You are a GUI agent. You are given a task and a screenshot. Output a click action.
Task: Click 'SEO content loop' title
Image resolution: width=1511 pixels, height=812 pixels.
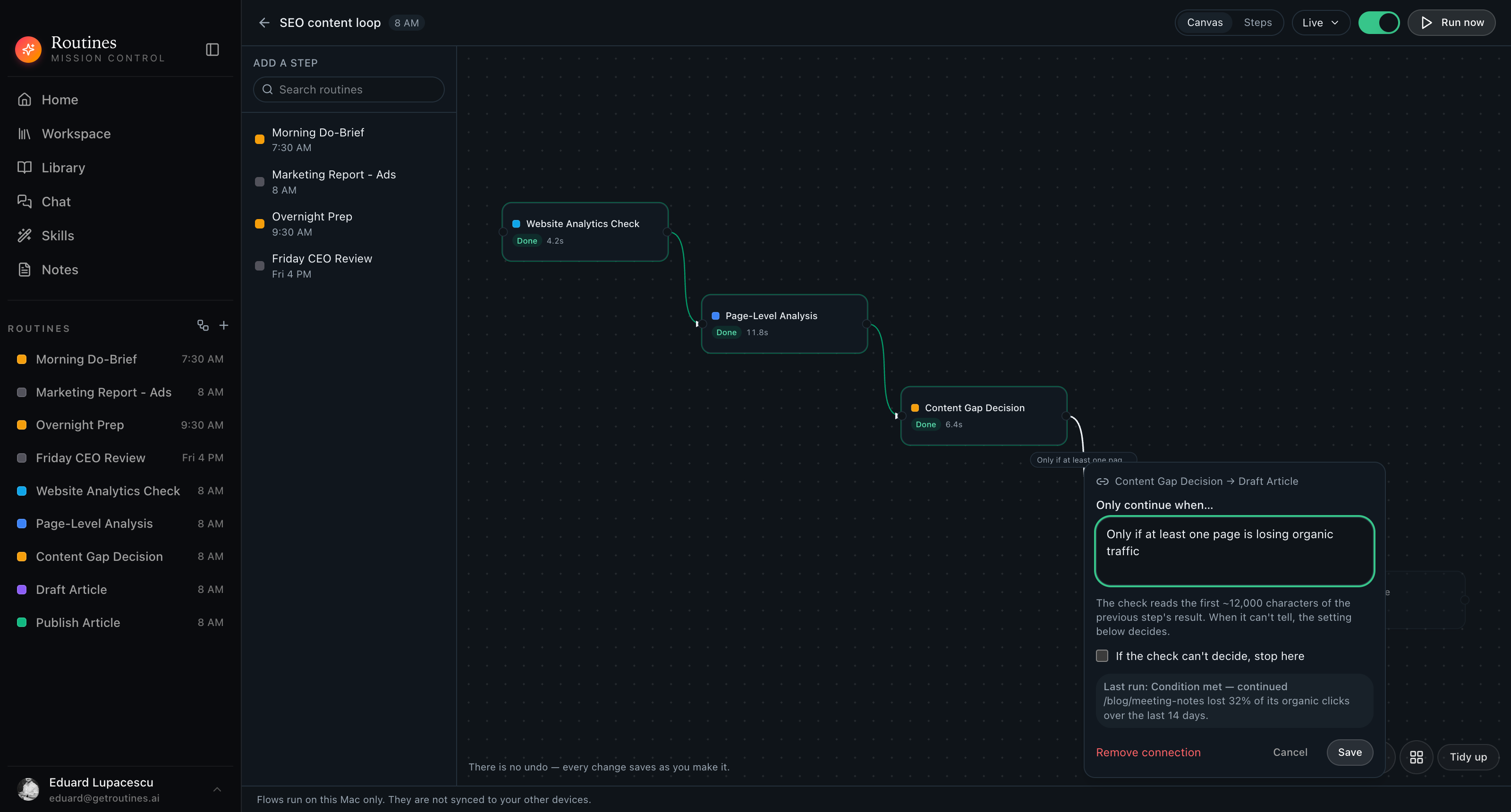330,23
